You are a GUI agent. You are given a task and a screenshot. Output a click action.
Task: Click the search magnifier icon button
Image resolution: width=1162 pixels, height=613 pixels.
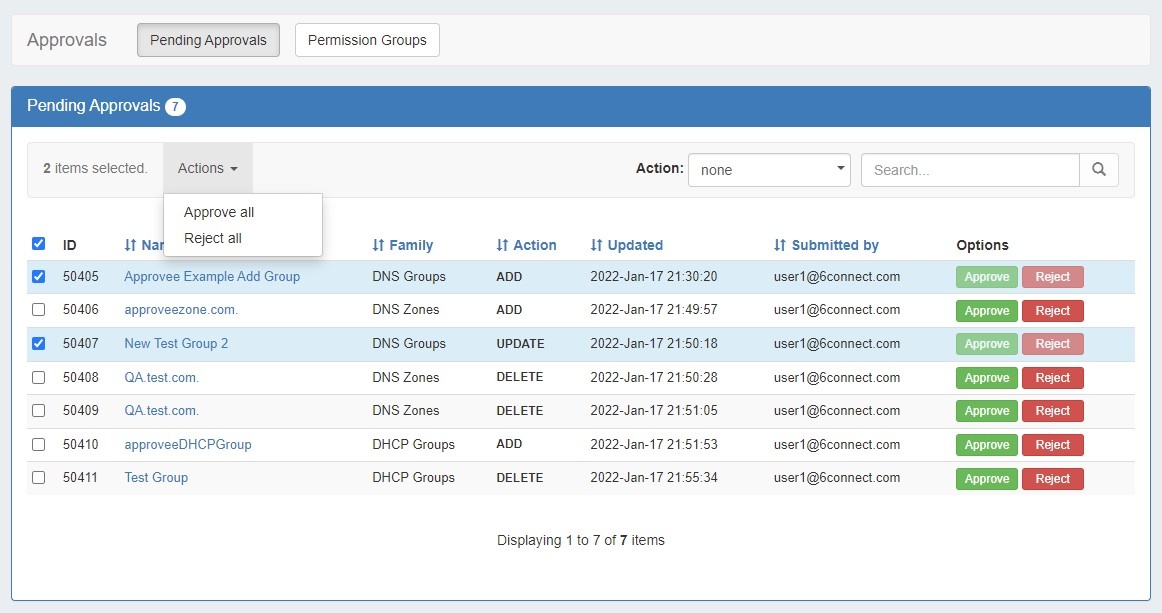point(1098,170)
